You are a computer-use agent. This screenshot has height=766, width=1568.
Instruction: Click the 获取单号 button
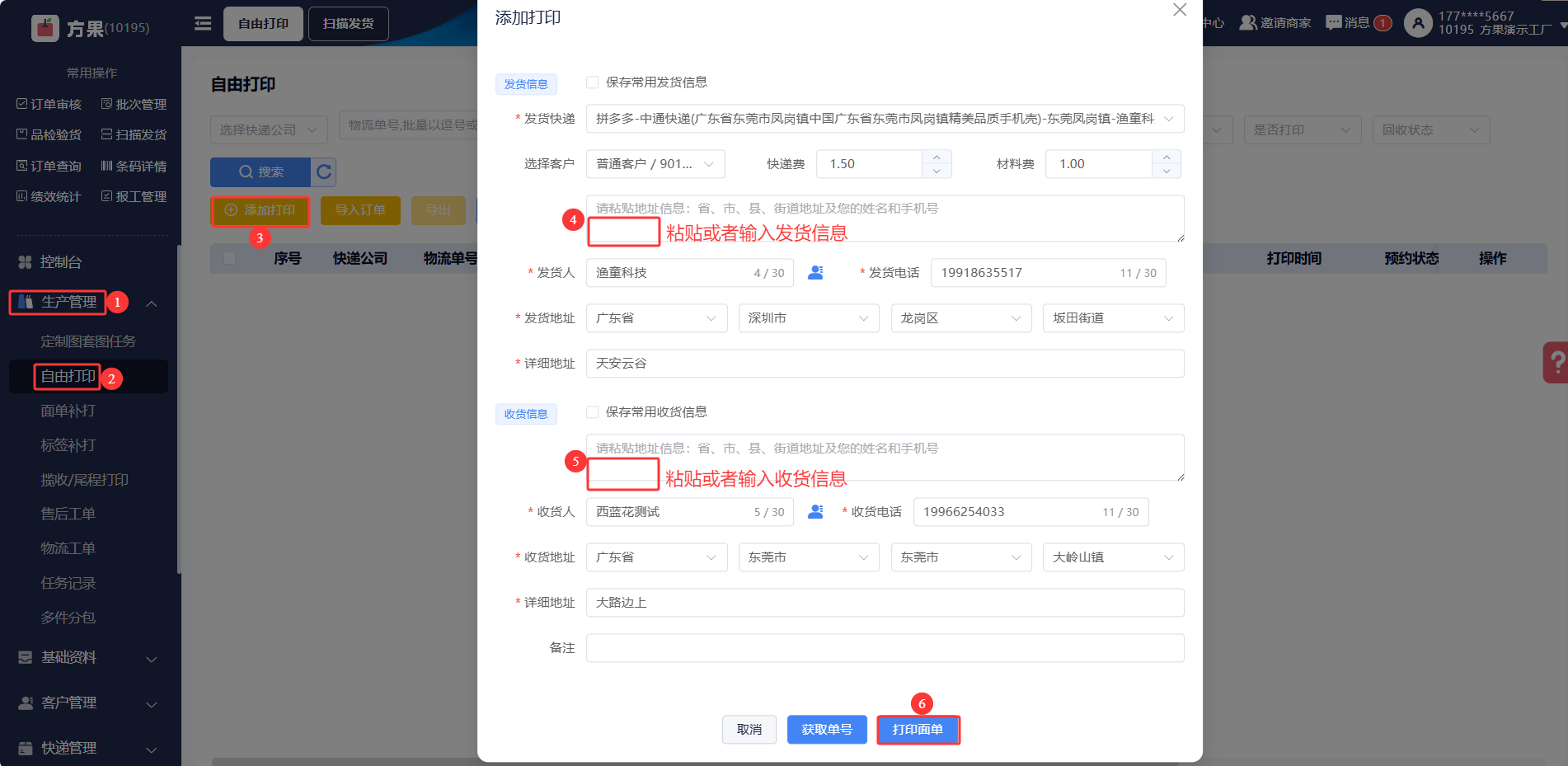click(827, 730)
